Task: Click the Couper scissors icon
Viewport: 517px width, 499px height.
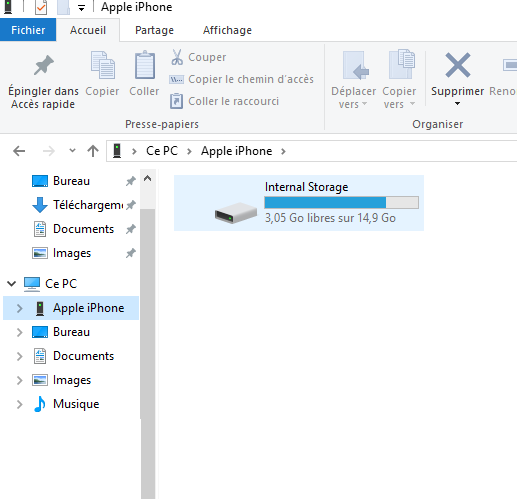Action: pyautogui.click(x=177, y=57)
